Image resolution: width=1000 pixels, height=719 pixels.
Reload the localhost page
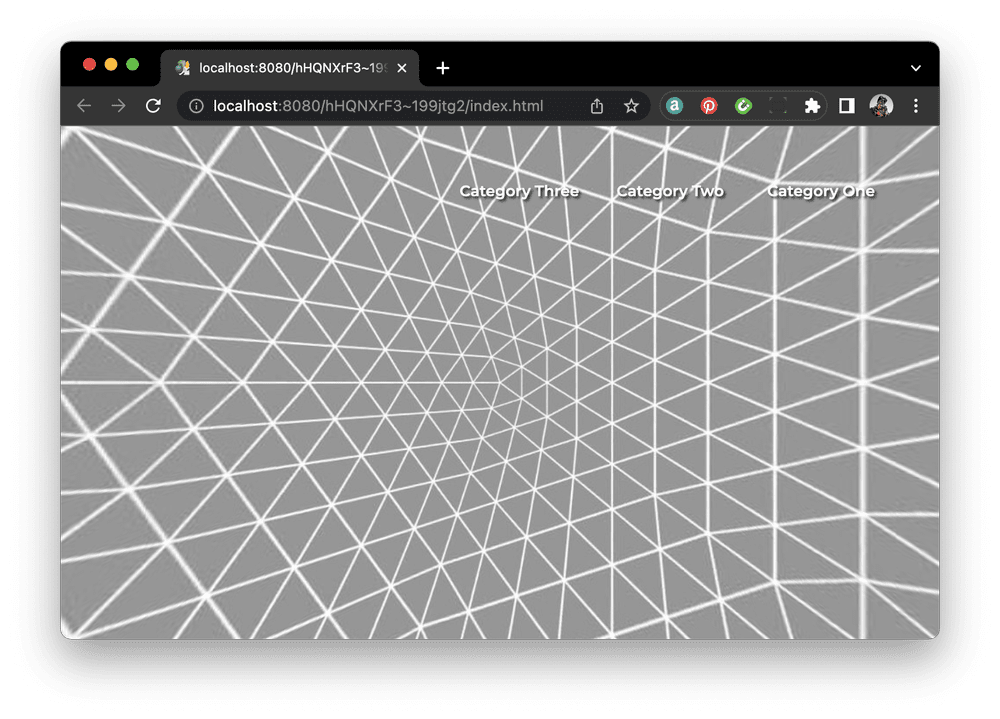(153, 106)
